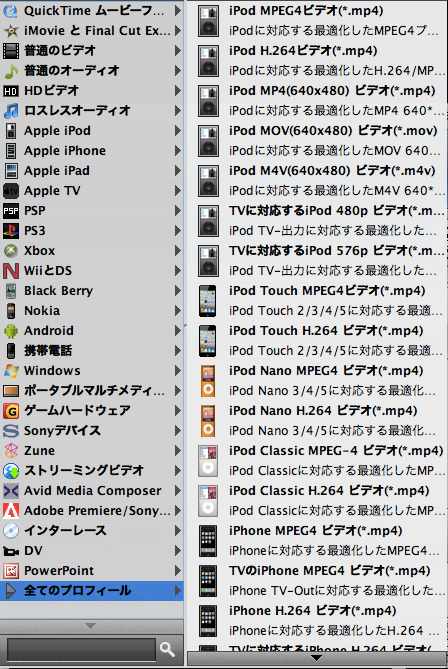Click the globe icon for ストリーミングビデオ
This screenshot has height=669, width=448.
coord(10,471)
